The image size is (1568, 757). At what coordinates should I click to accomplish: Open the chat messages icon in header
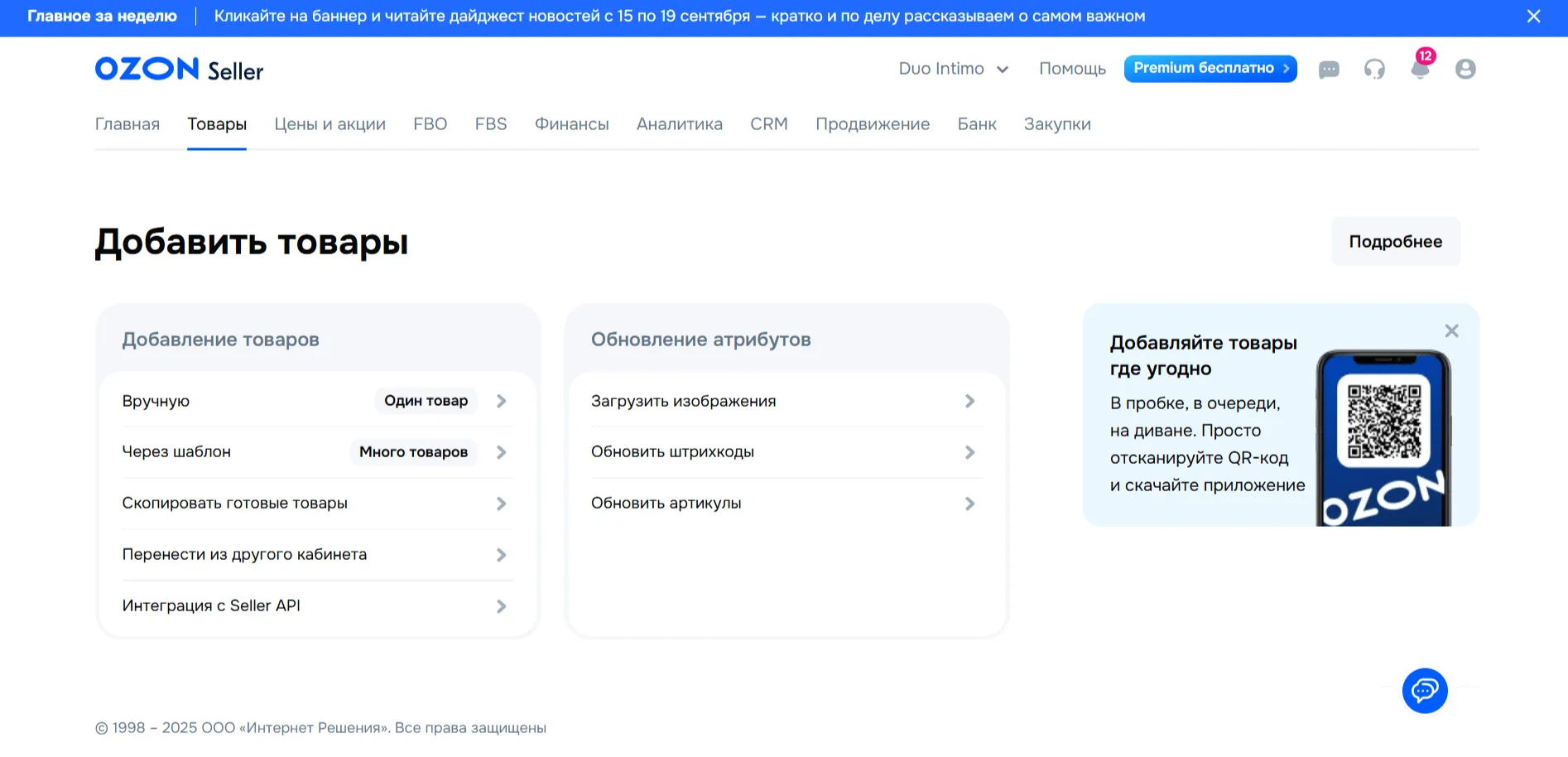pos(1329,70)
